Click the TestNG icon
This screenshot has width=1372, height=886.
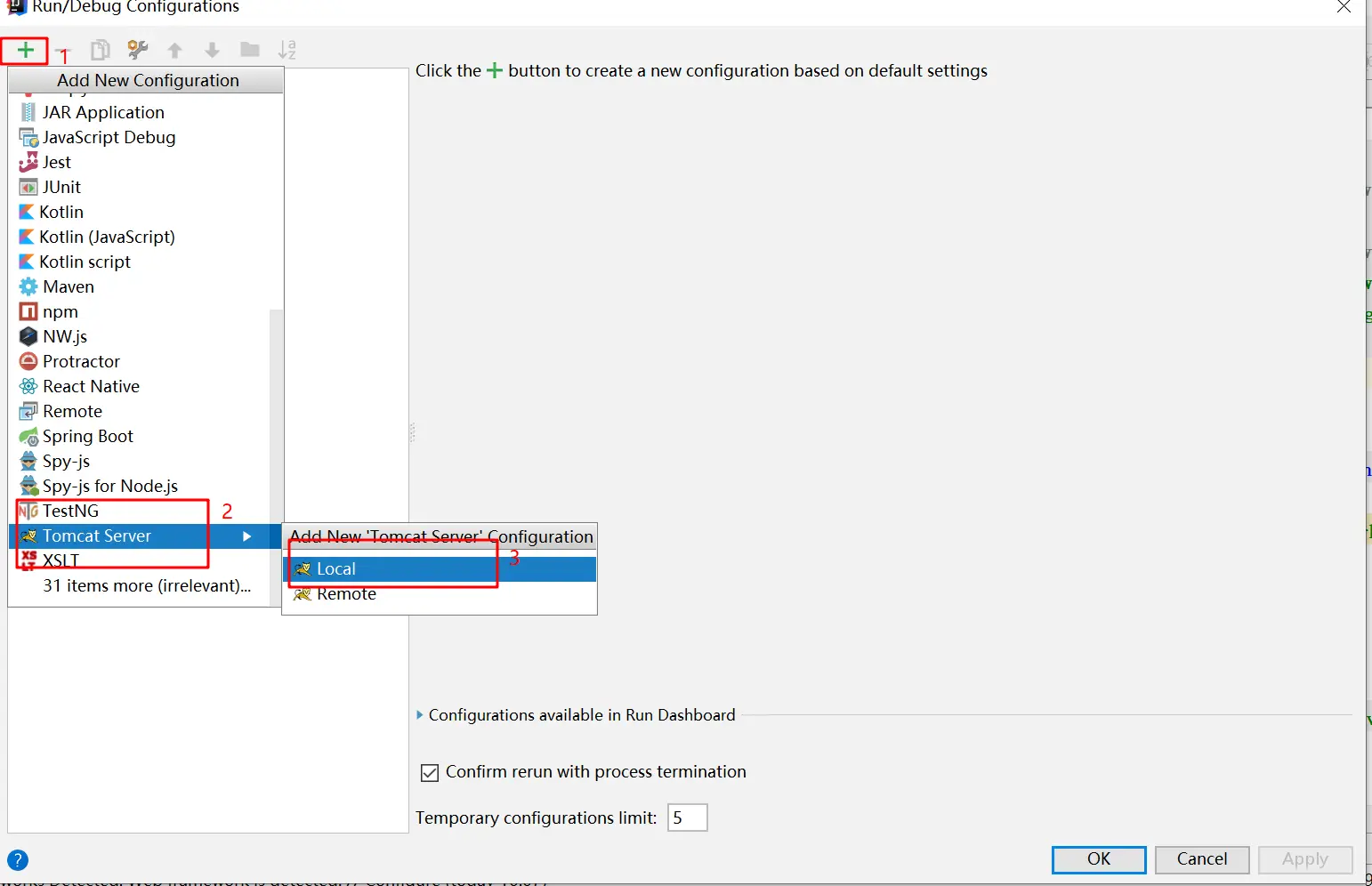pyautogui.click(x=28, y=511)
